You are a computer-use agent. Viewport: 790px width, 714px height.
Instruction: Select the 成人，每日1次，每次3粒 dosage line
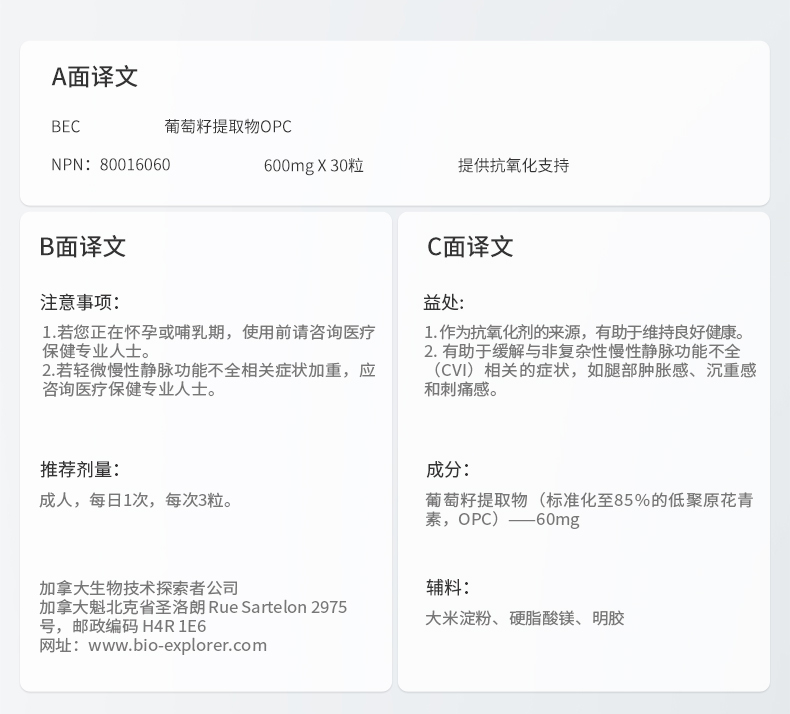click(137, 500)
